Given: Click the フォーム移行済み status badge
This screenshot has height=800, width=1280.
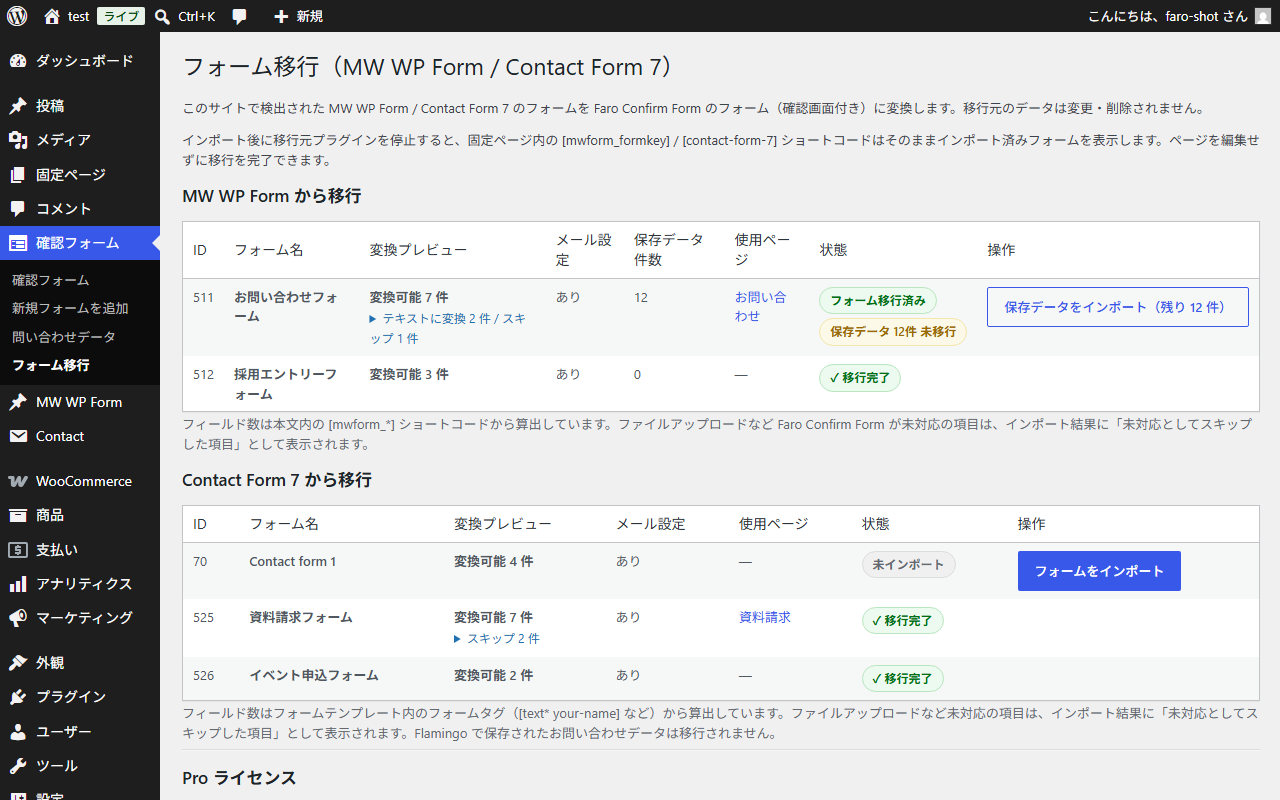Looking at the screenshot, I should pos(878,300).
